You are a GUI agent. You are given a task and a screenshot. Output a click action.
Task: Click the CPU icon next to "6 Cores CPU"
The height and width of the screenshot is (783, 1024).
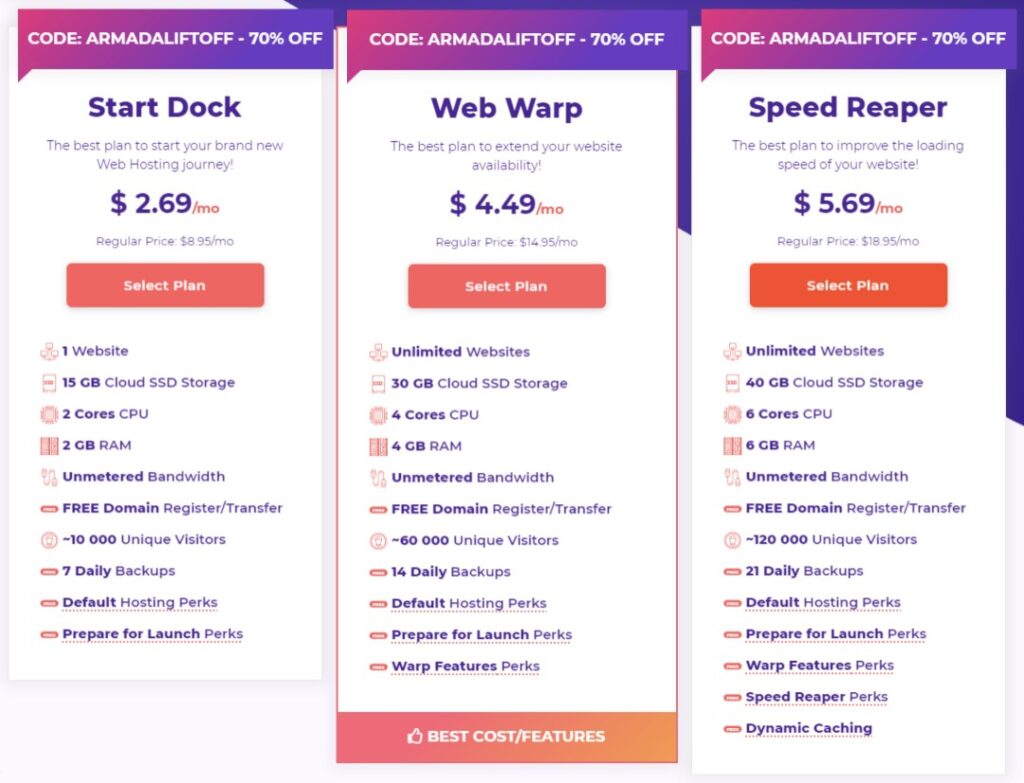[730, 414]
